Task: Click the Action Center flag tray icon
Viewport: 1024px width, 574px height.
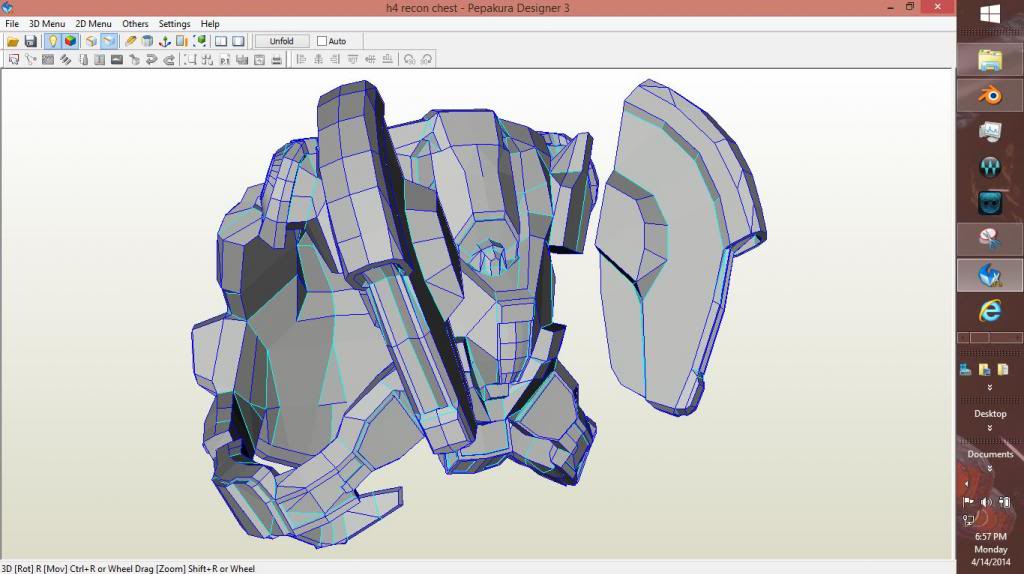Action: [968, 502]
